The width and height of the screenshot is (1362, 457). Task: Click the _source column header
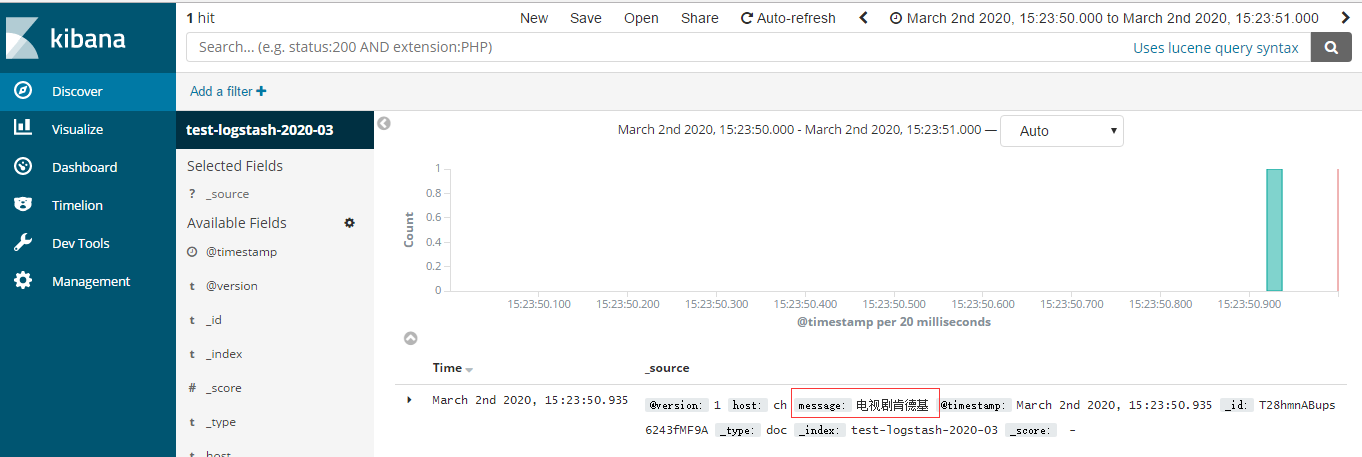coord(668,368)
